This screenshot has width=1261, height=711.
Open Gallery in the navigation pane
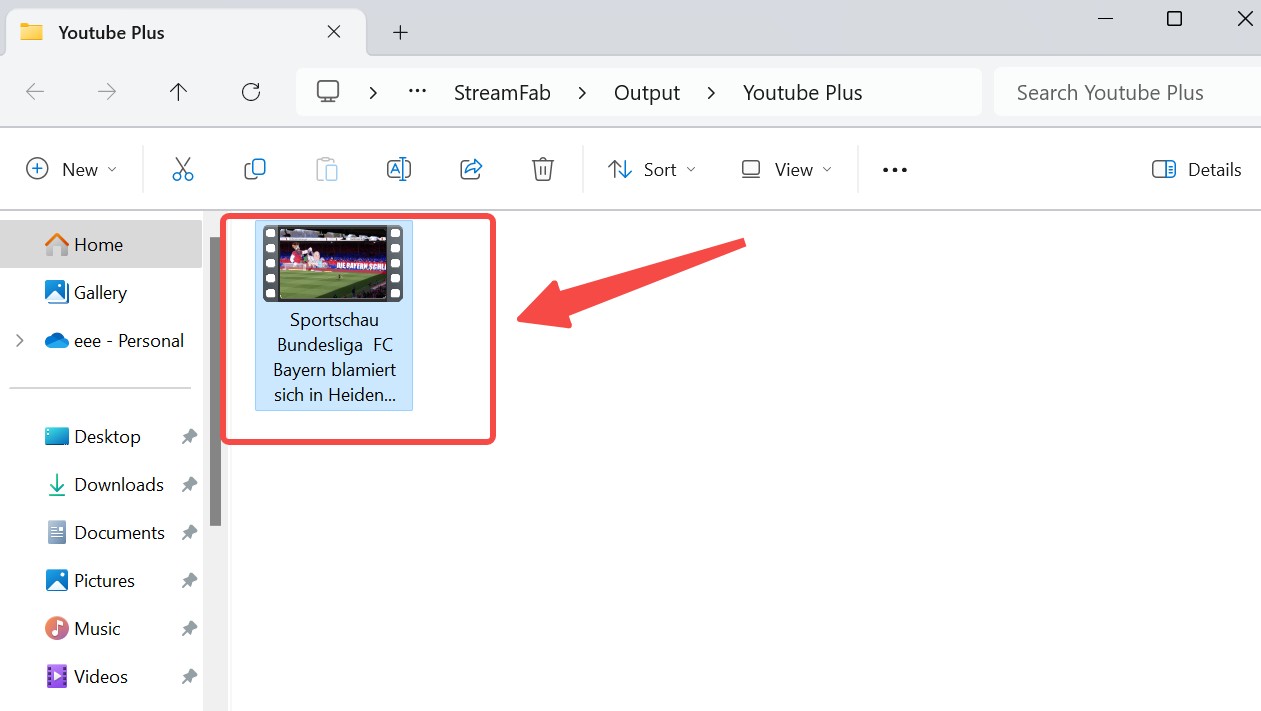(x=101, y=292)
